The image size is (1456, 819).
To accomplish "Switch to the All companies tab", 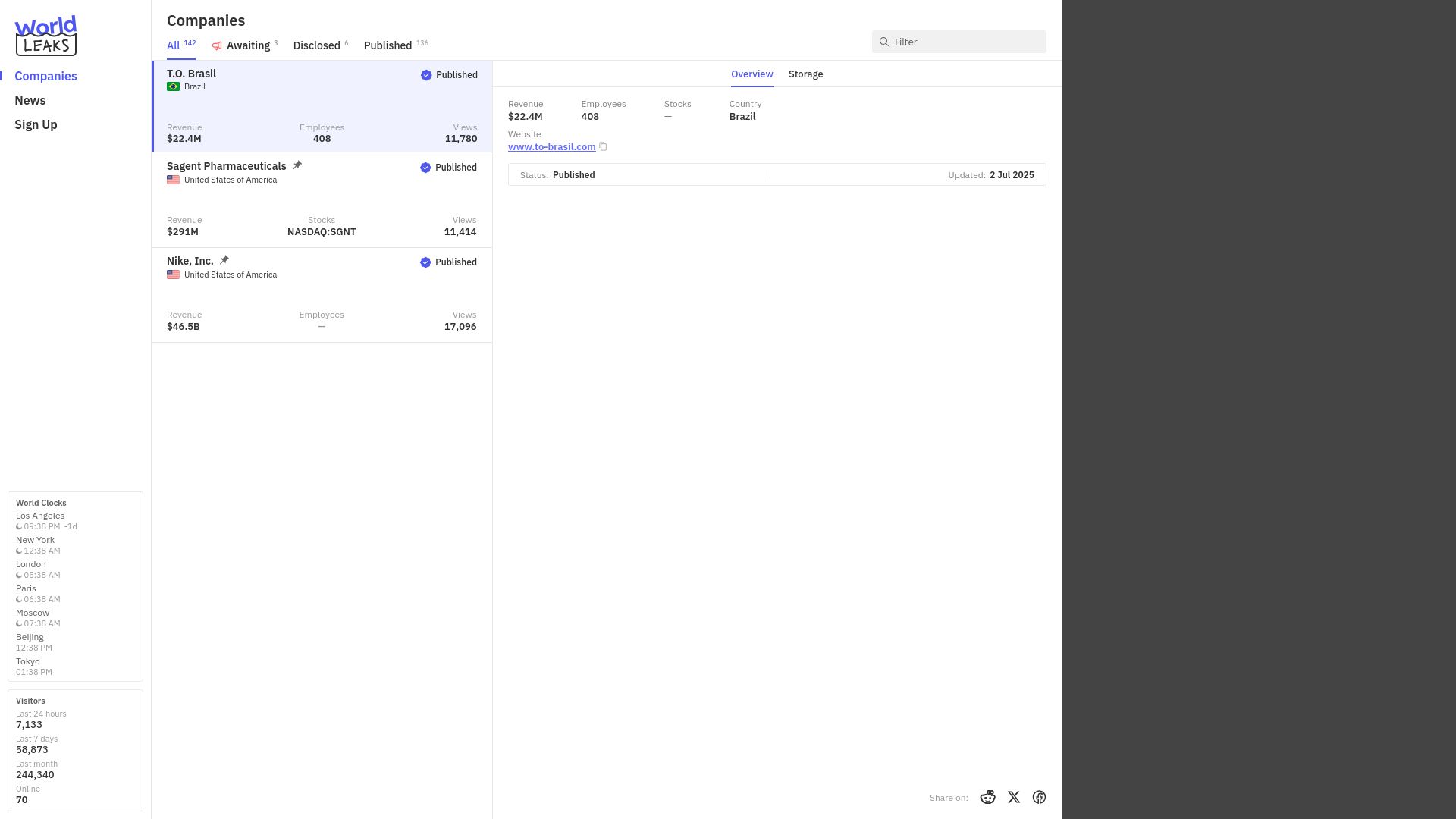I will pos(181,45).
